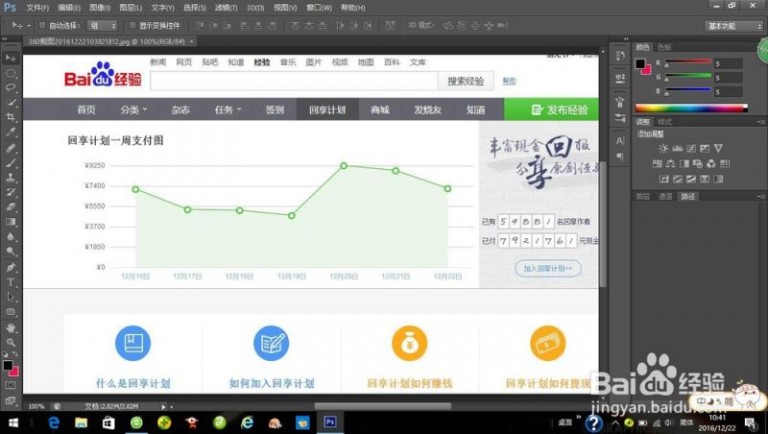Open the Windows Start menu
This screenshot has width=768, height=434.
[x=13, y=422]
